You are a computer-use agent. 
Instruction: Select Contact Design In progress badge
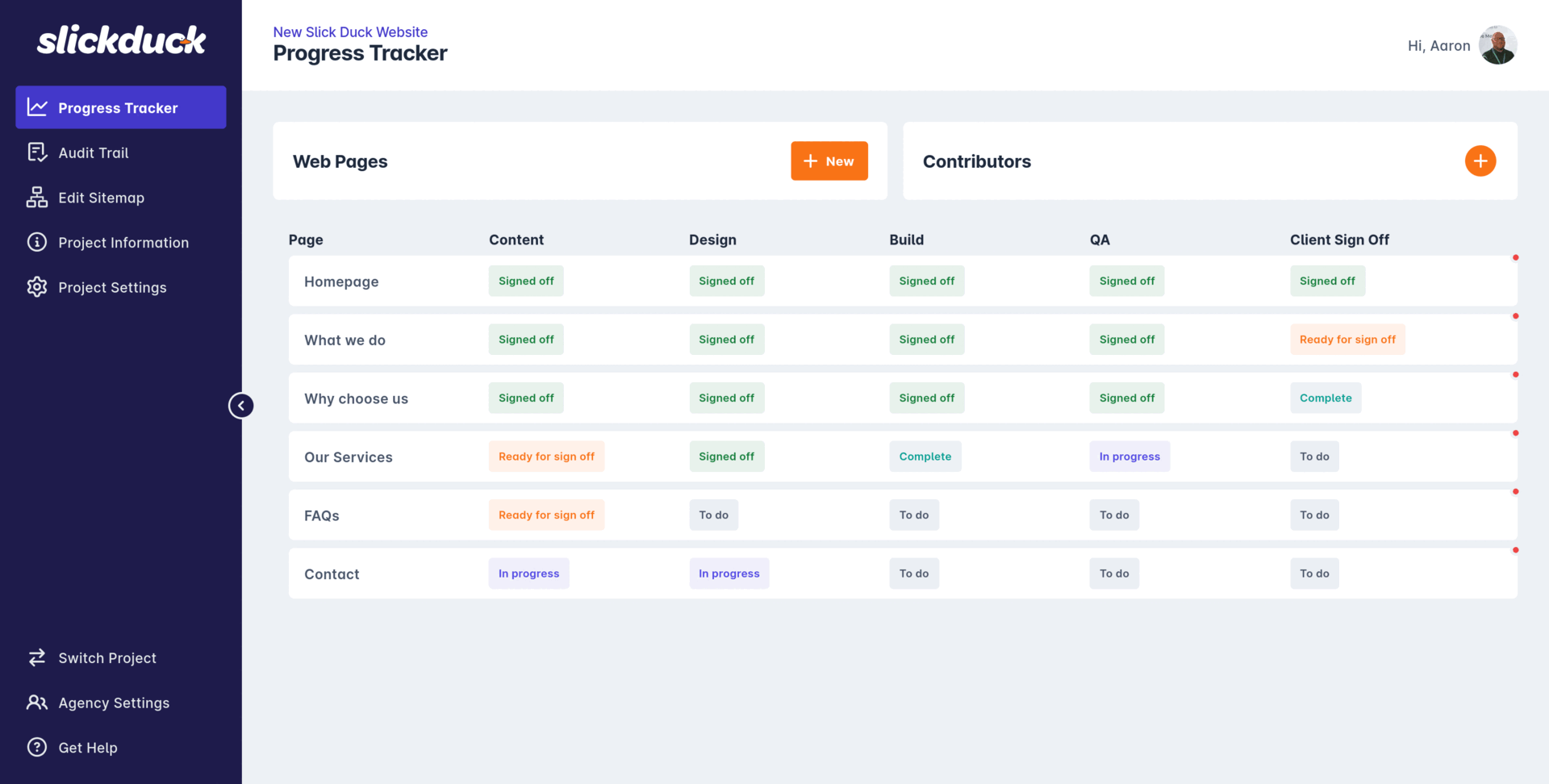tap(729, 573)
